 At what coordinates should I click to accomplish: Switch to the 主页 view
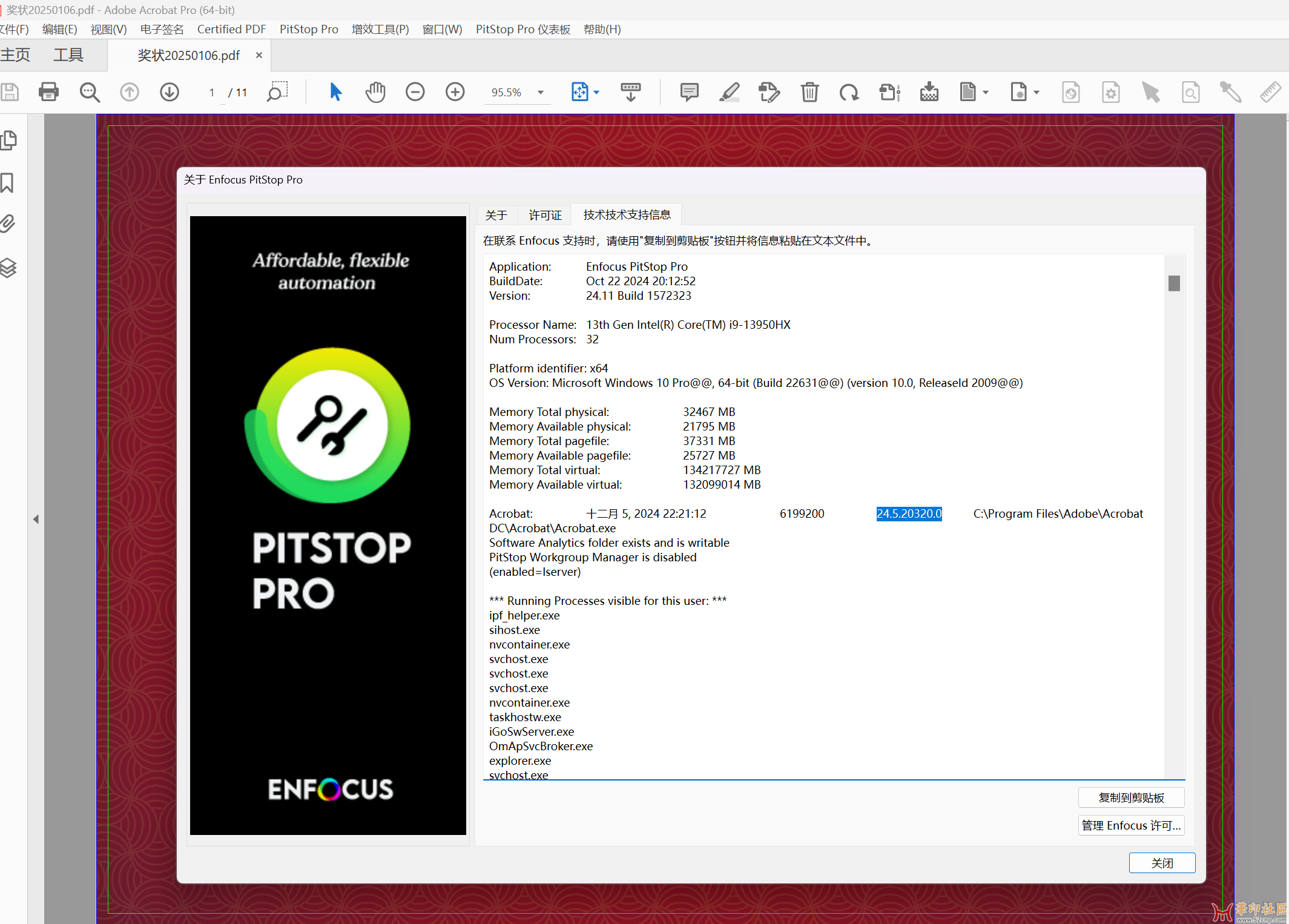coord(15,55)
